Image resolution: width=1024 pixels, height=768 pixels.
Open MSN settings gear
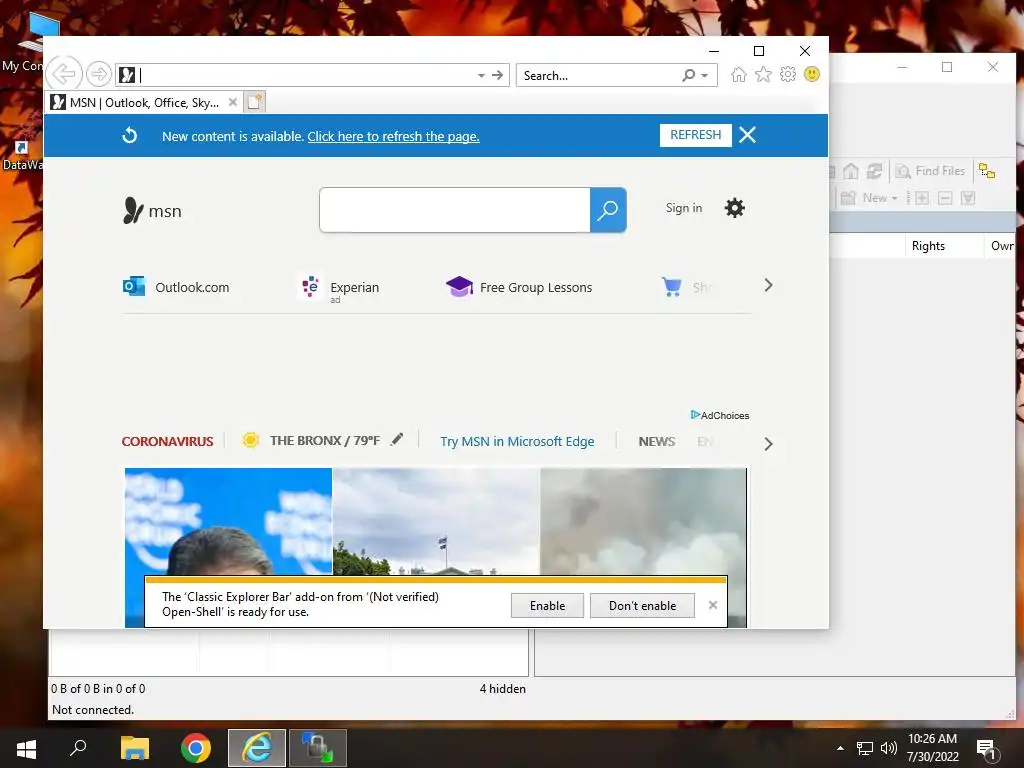(735, 208)
